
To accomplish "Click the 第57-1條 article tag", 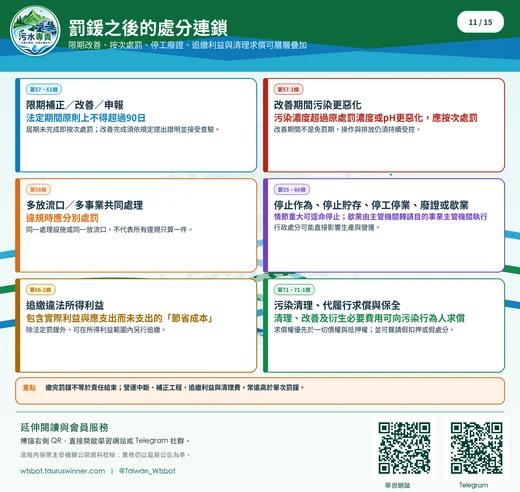I will [288, 89].
